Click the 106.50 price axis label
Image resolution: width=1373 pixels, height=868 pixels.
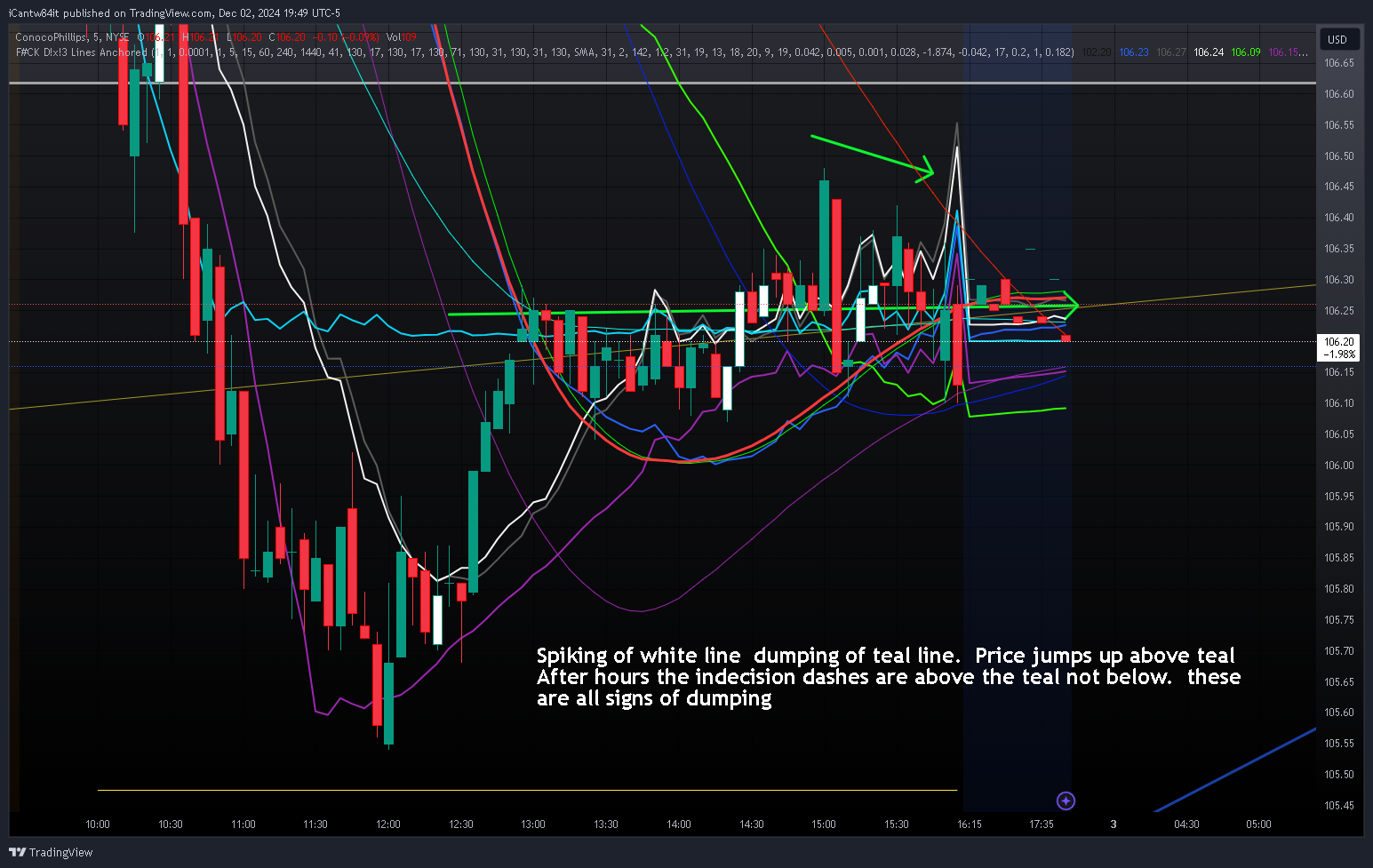(x=1339, y=156)
